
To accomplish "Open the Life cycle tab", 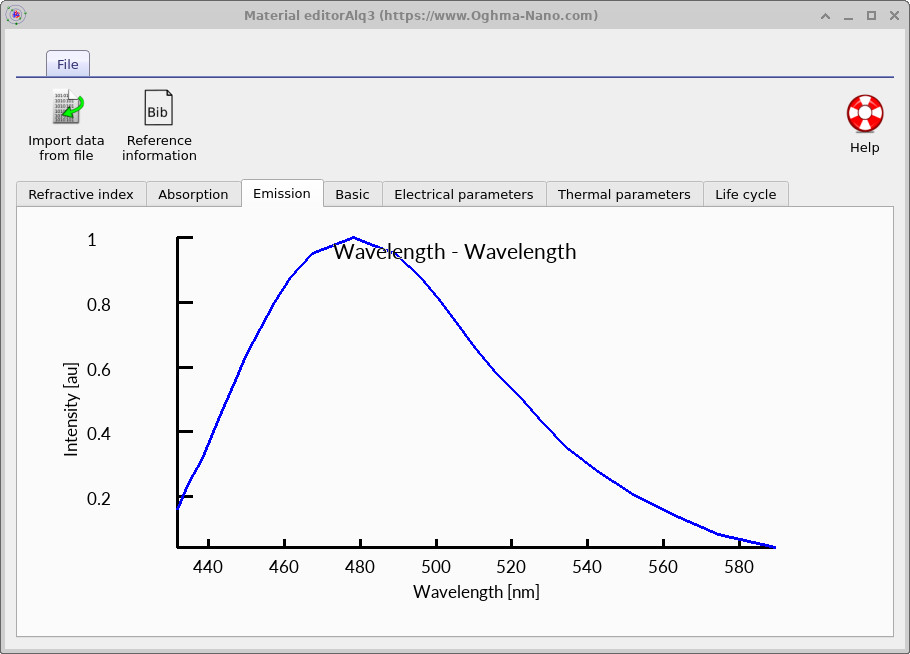I will (745, 194).
